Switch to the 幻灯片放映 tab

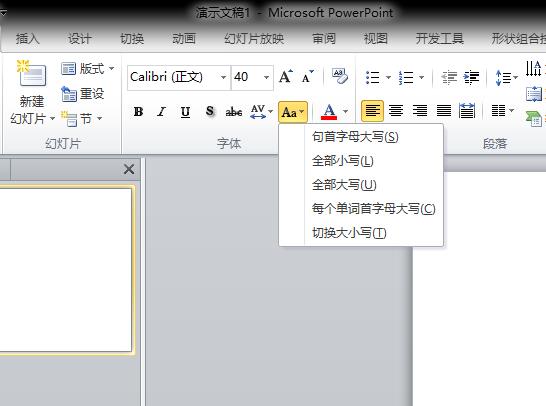tap(254, 39)
